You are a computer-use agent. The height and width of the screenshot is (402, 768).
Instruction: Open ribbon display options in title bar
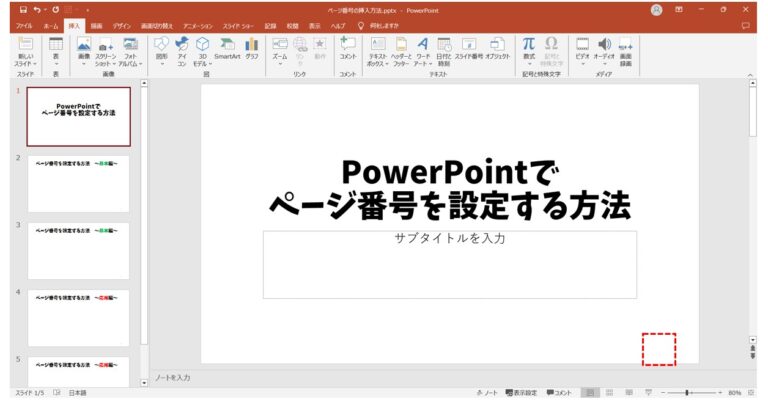679,10
